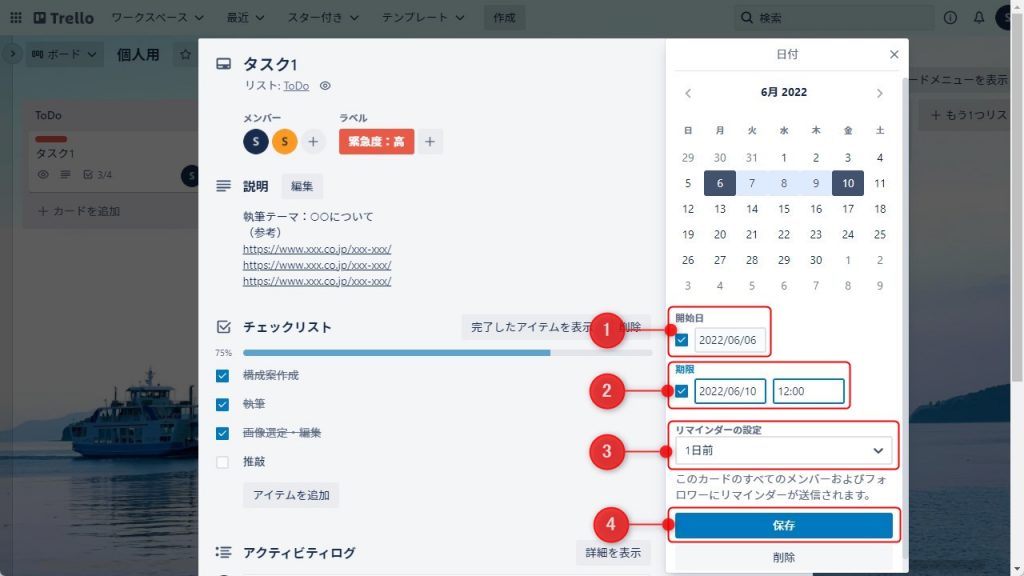Viewport: 1024px width, 576px height.
Task: Click the due time field 12:00
Action: 808,391
